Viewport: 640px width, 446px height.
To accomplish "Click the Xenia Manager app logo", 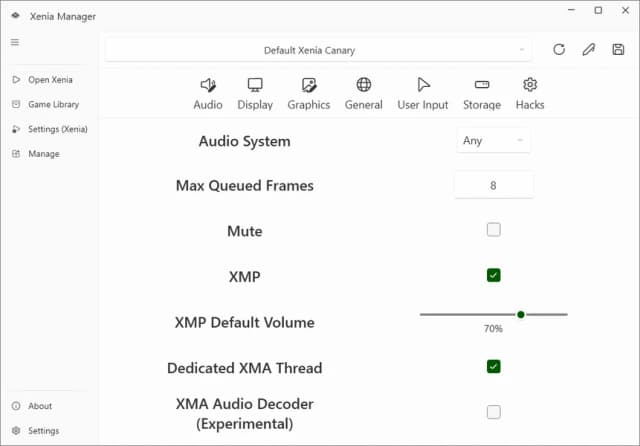I will (16, 16).
